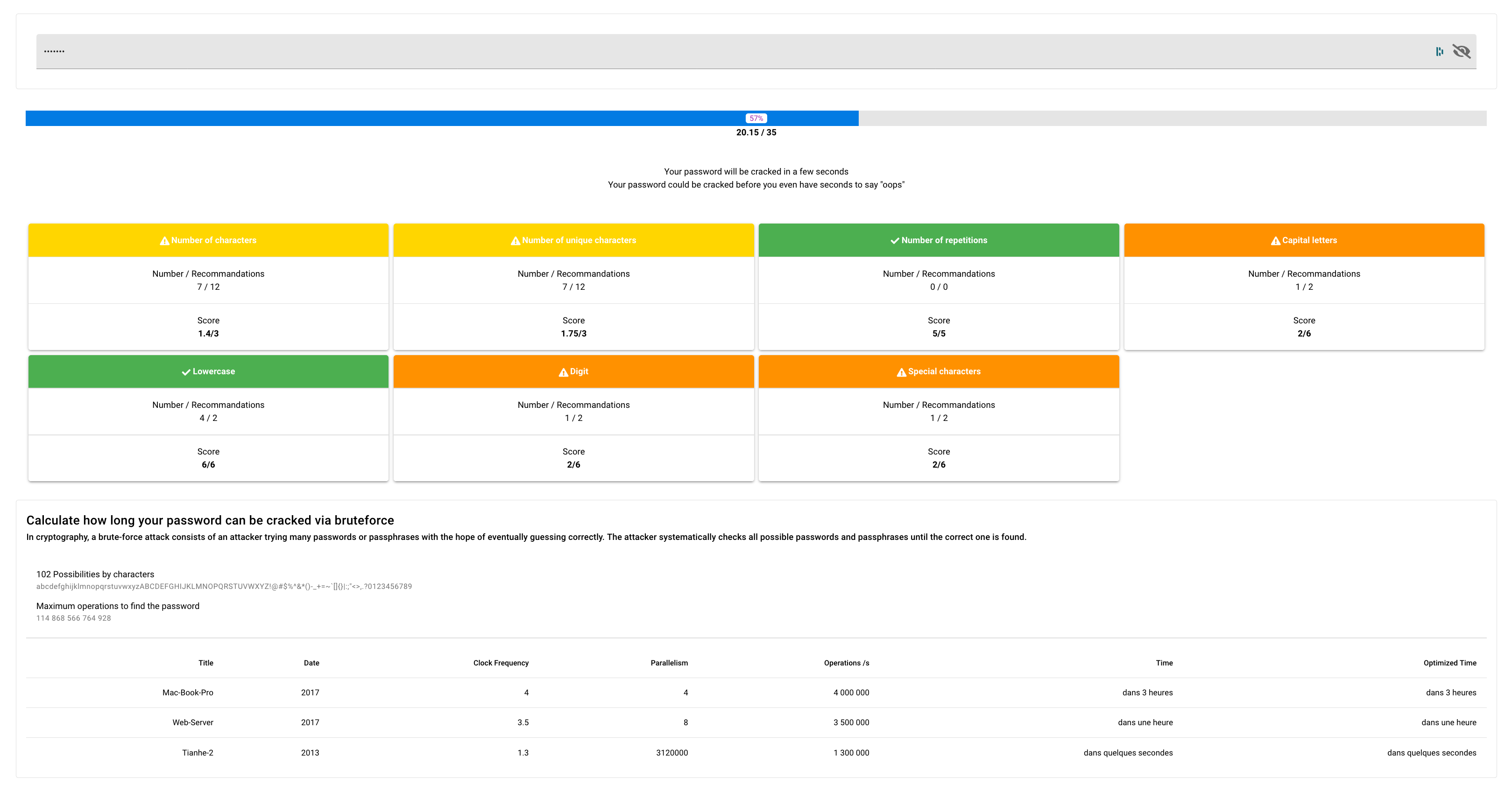
Task: Select the Mac-Book-Pro table row
Action: pyautogui.click(x=756, y=693)
